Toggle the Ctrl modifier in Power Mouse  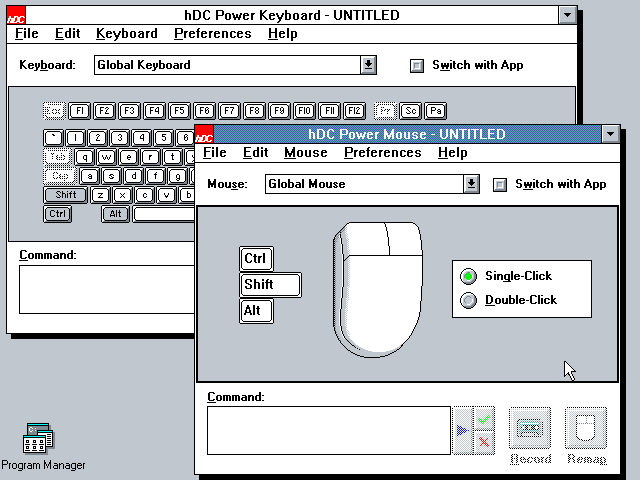pos(256,258)
